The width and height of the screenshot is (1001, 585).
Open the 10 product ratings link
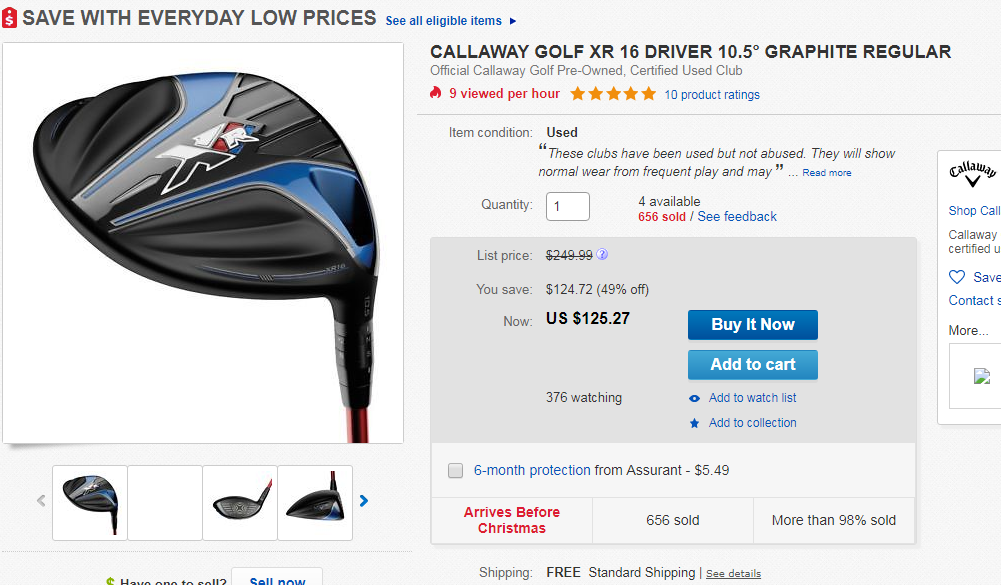712,95
